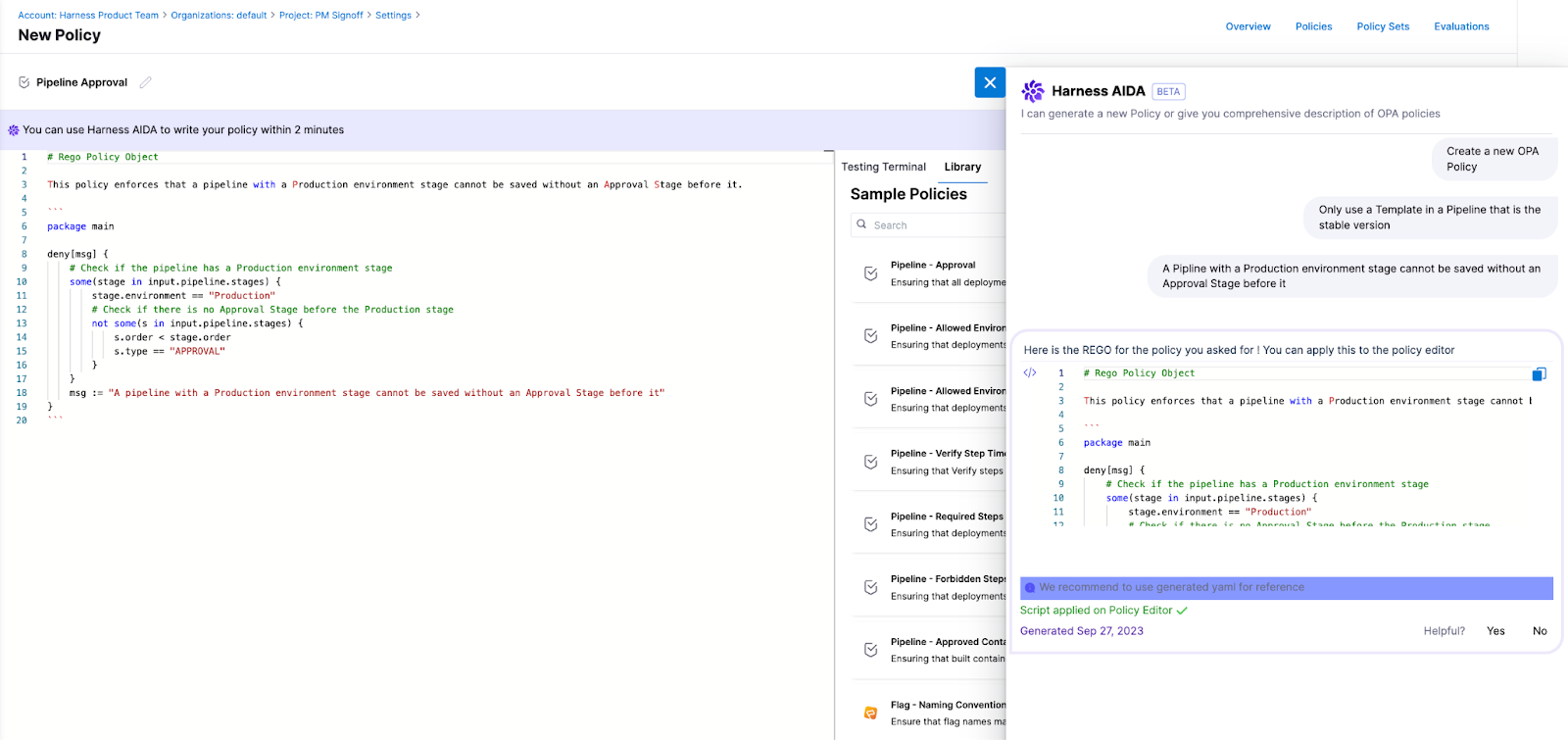Select the Library tab
This screenshot has height=740, width=1568.
[x=962, y=167]
